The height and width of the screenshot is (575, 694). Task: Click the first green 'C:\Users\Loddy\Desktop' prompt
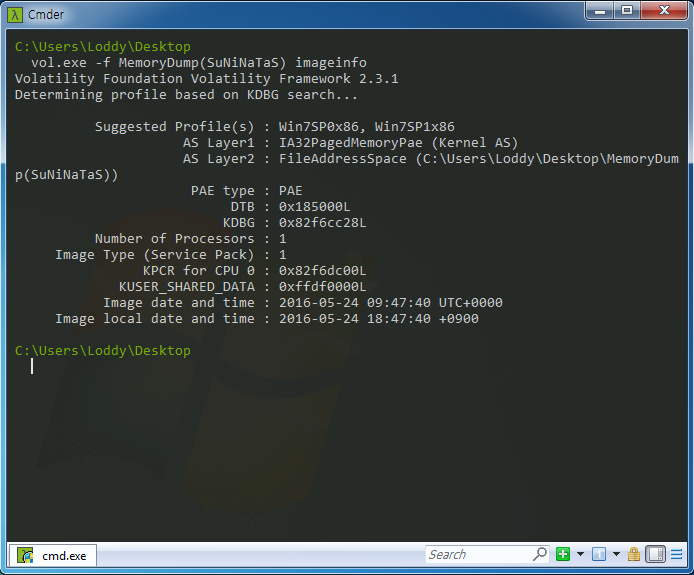tap(103, 46)
